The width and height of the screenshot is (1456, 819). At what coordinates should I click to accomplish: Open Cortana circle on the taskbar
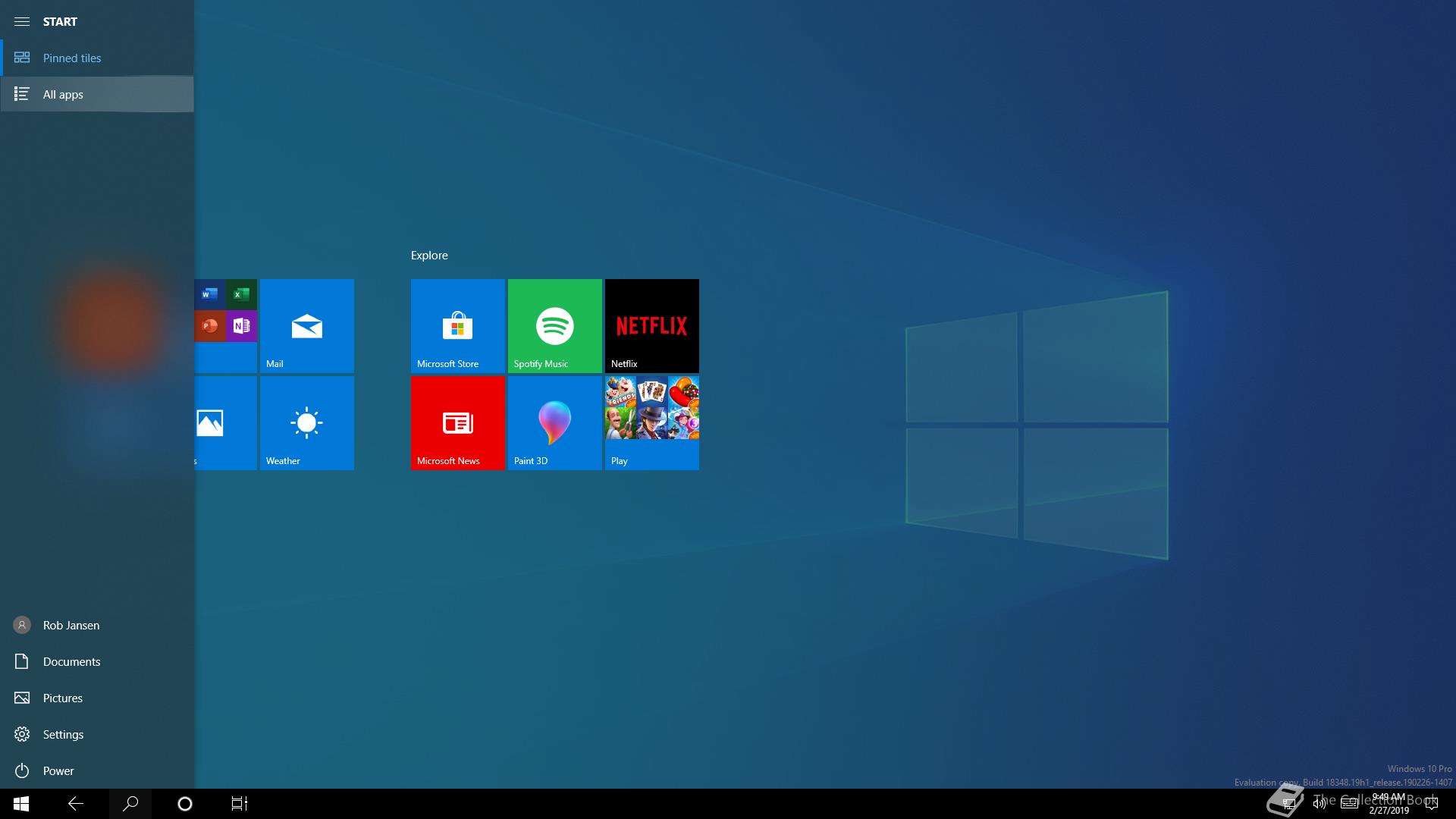pyautogui.click(x=185, y=804)
